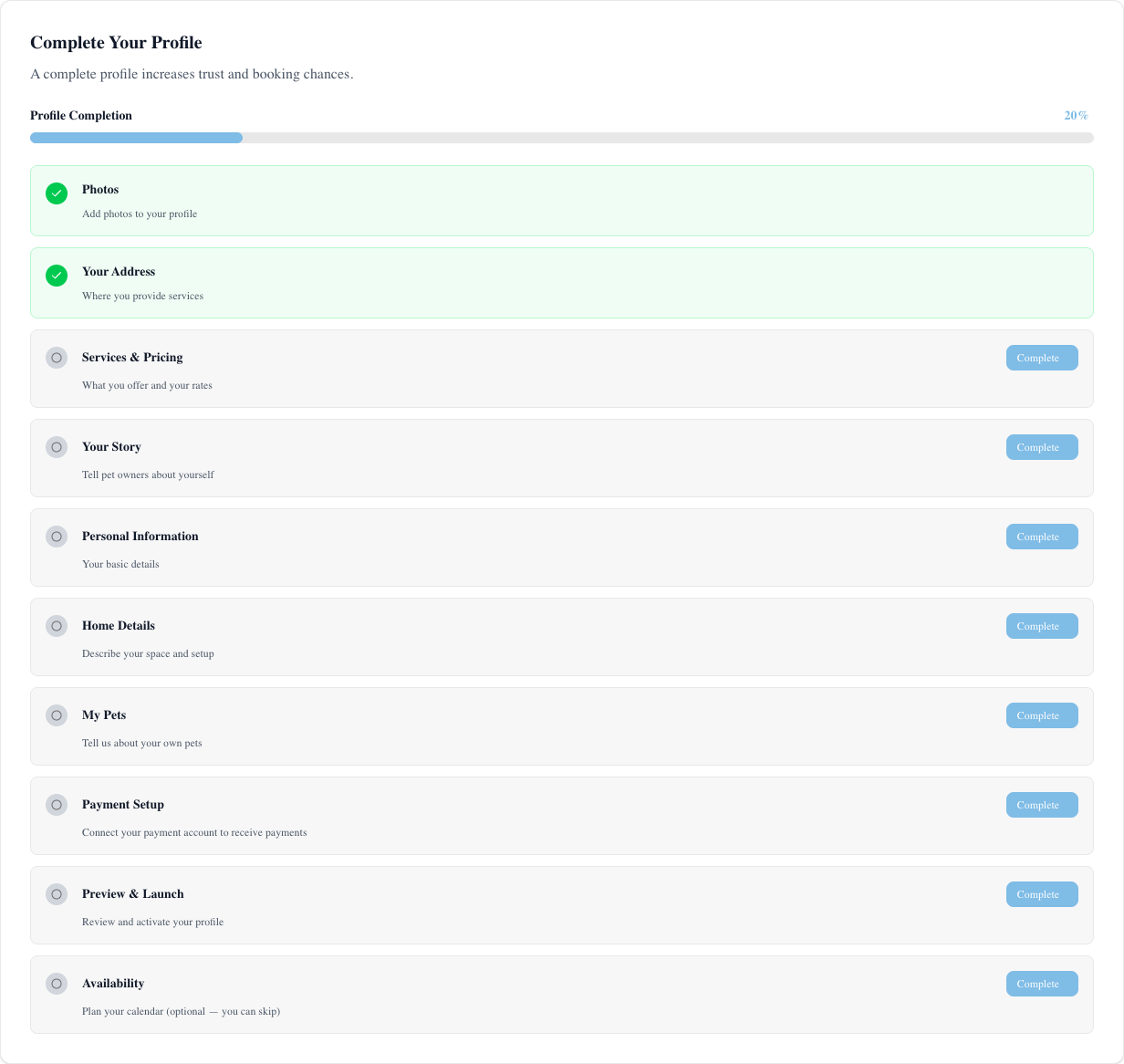Click the status circle beside Payment Setup

[57, 805]
